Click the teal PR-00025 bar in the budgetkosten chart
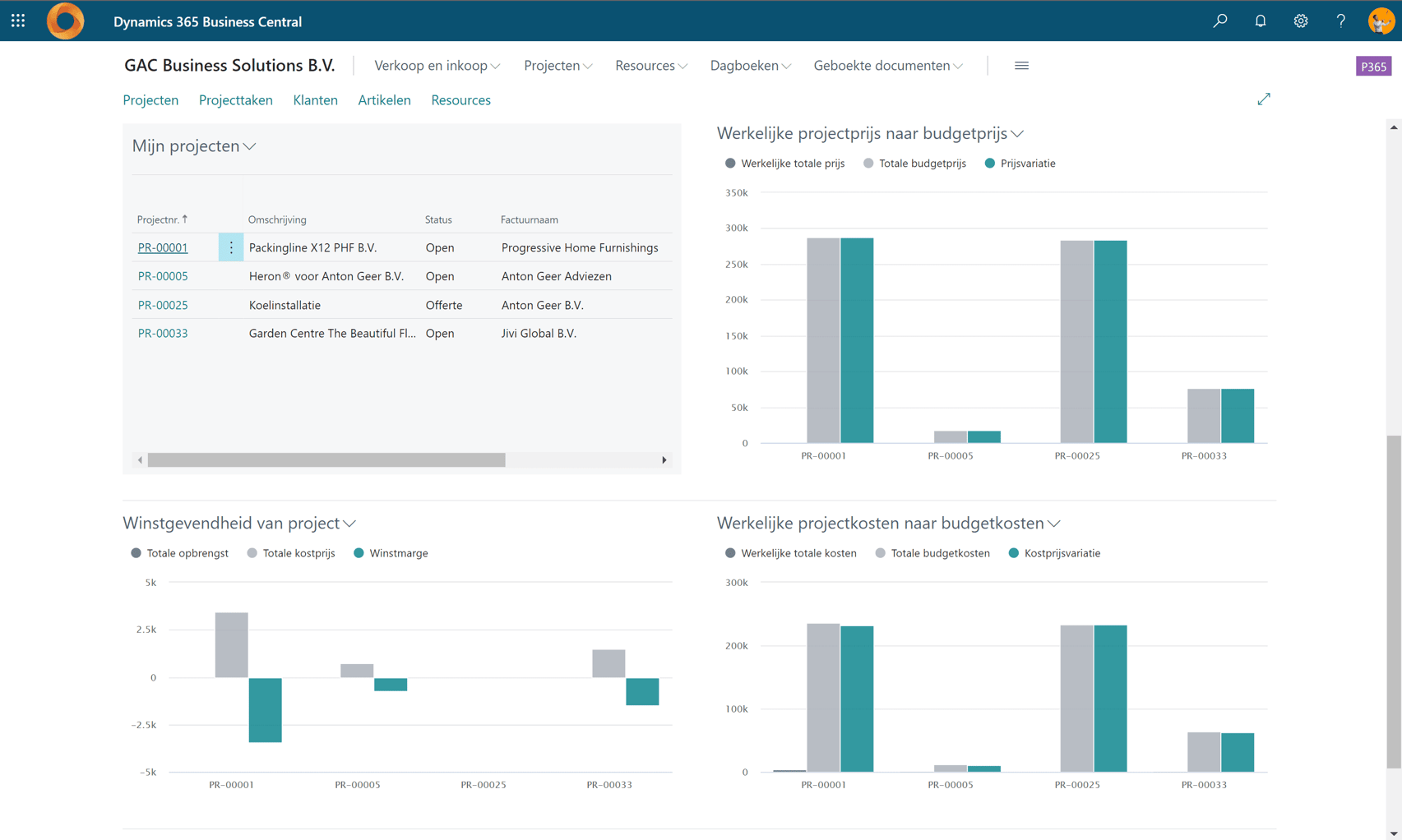Screen dimensions: 1402x840 (x=1110, y=699)
